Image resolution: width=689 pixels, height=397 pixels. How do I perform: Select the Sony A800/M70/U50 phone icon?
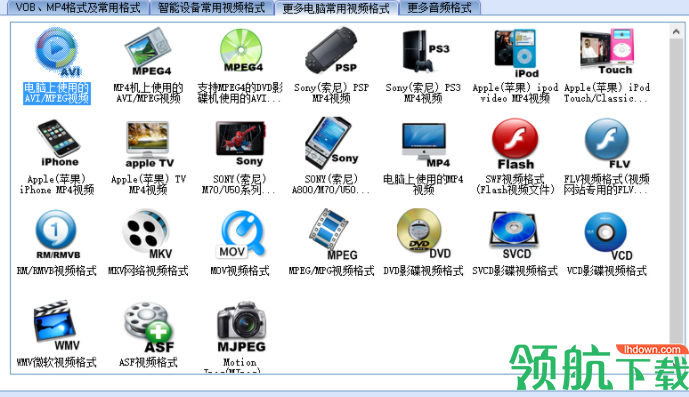click(331, 143)
